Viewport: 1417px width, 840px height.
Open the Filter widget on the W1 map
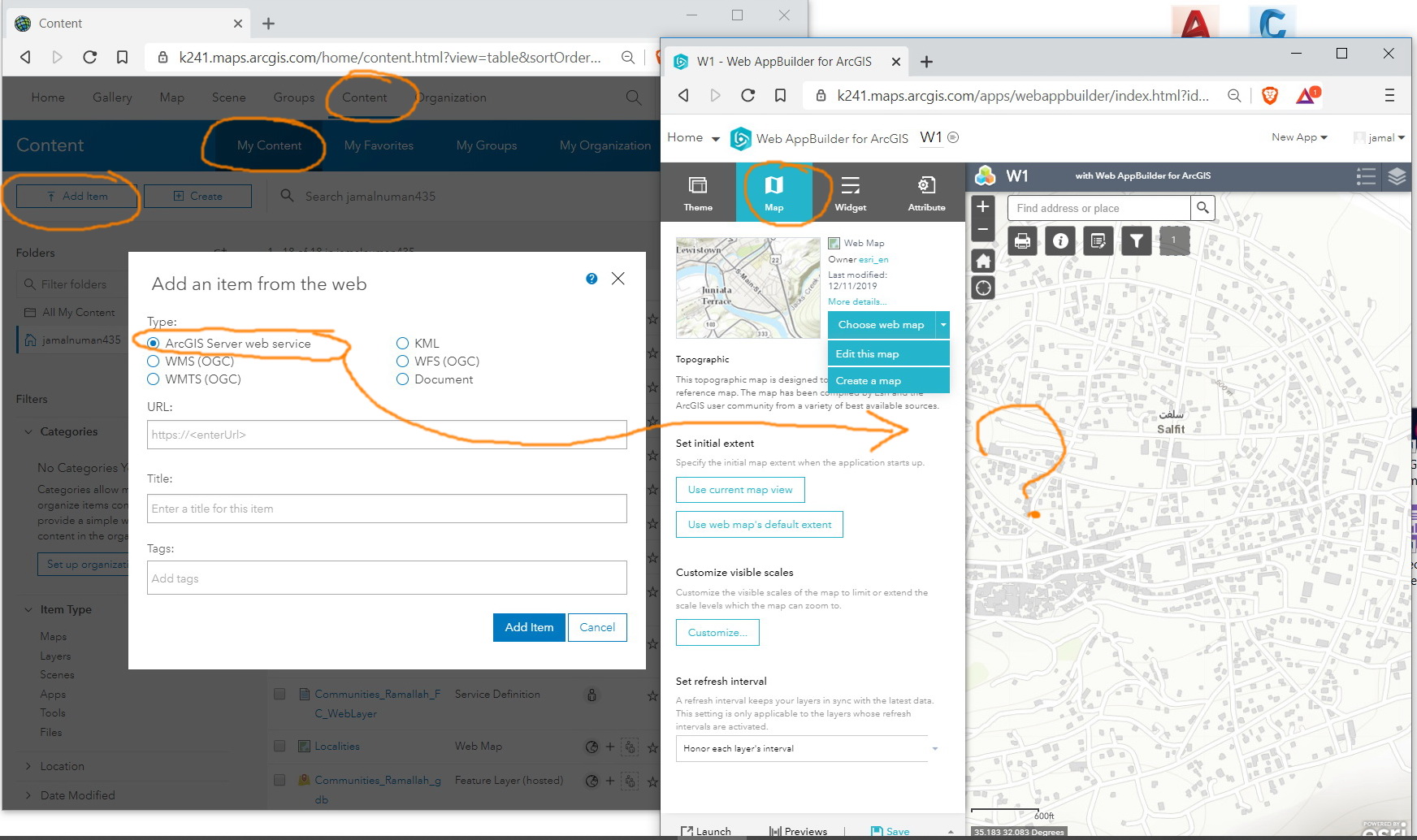click(1137, 240)
